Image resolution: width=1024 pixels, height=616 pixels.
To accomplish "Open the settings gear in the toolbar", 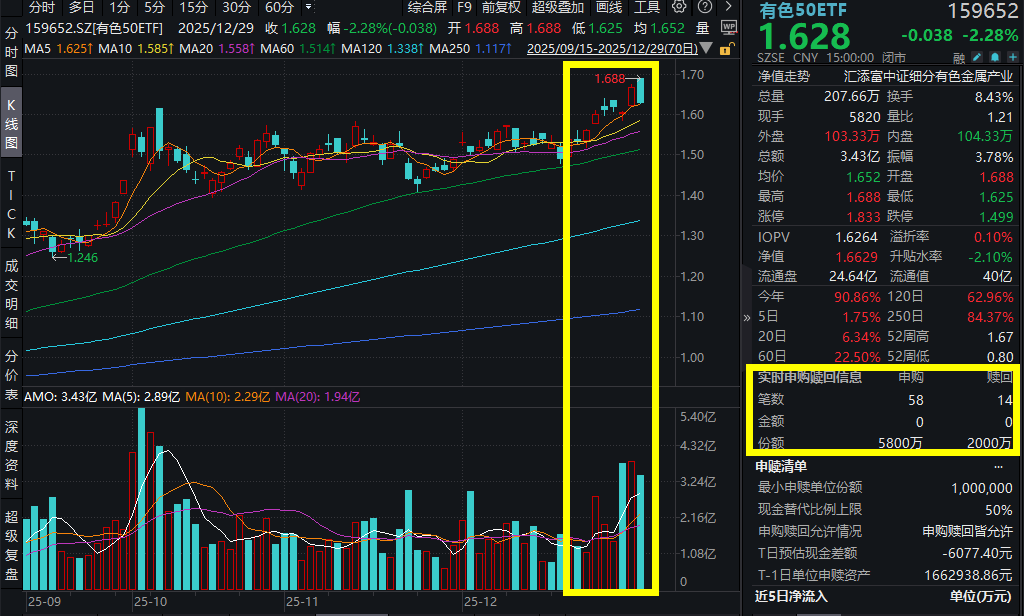I will click(x=680, y=7).
